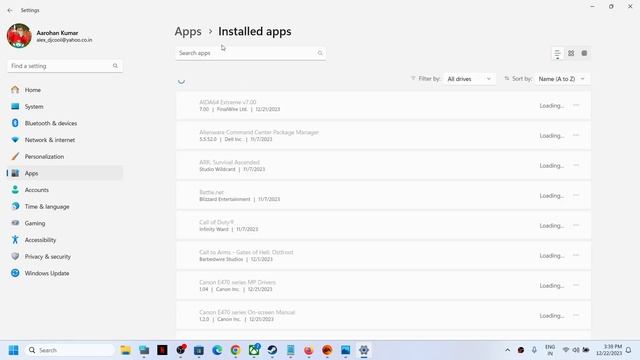Viewport: 640px width, 360px height.
Task: Open more options for AIDA64 Extreme
Action: point(576,105)
